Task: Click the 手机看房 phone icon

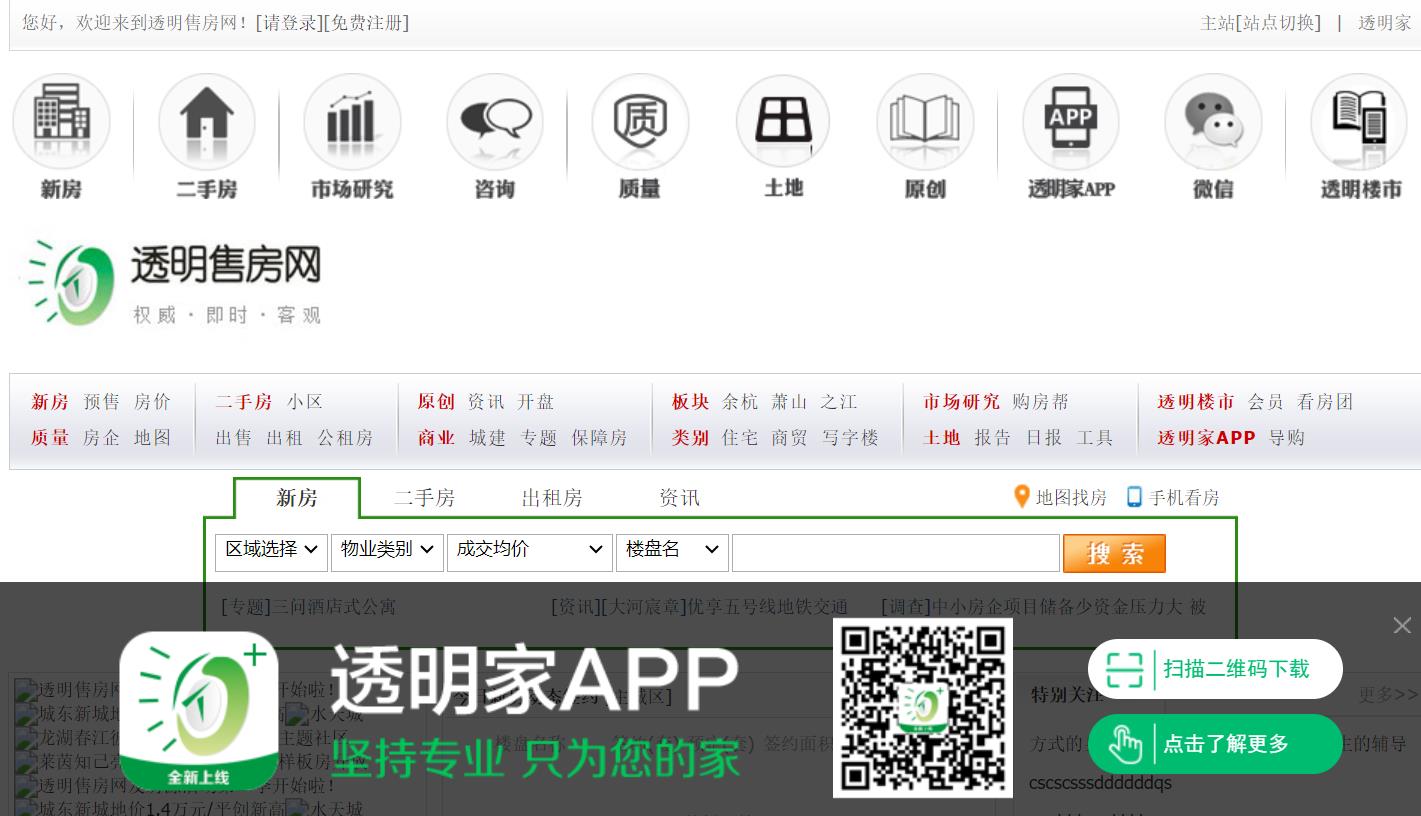Action: [x=1134, y=497]
